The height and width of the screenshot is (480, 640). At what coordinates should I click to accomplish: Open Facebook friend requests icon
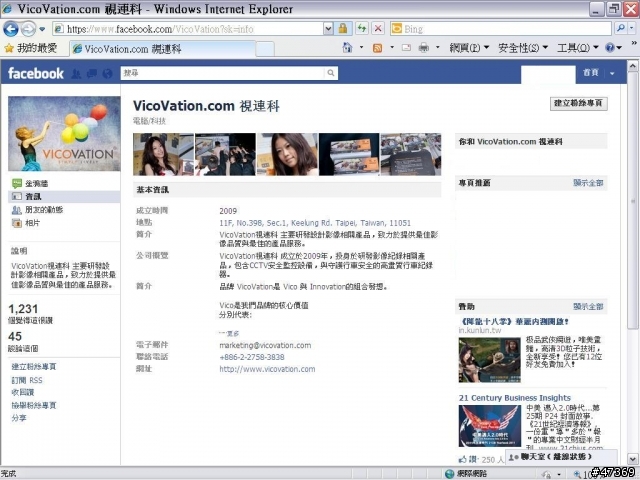click(76, 73)
